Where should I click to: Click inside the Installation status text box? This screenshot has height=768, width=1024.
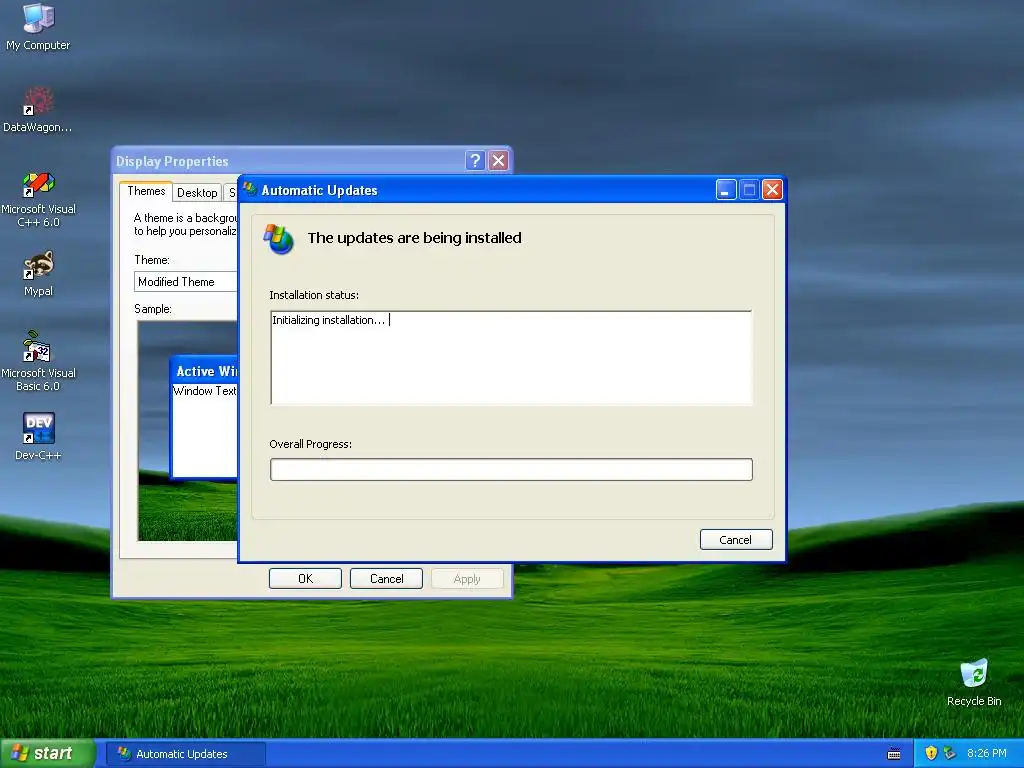tap(511, 358)
